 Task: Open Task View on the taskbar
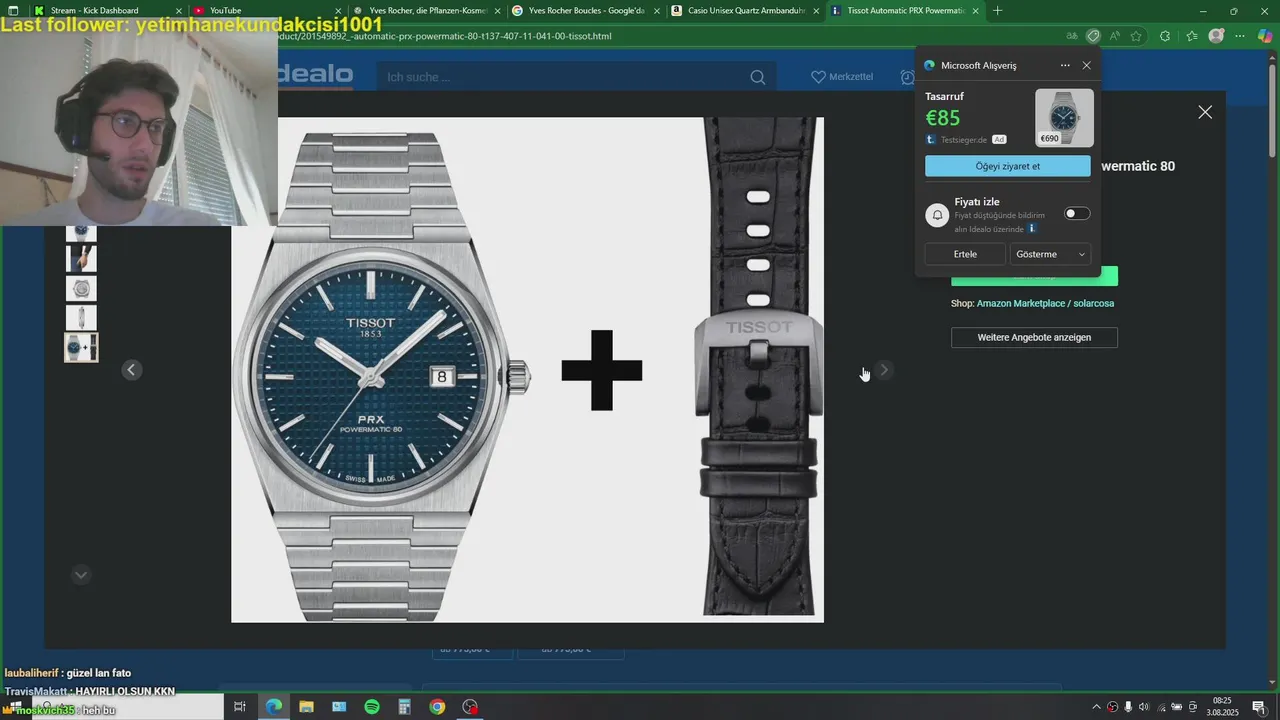click(240, 707)
